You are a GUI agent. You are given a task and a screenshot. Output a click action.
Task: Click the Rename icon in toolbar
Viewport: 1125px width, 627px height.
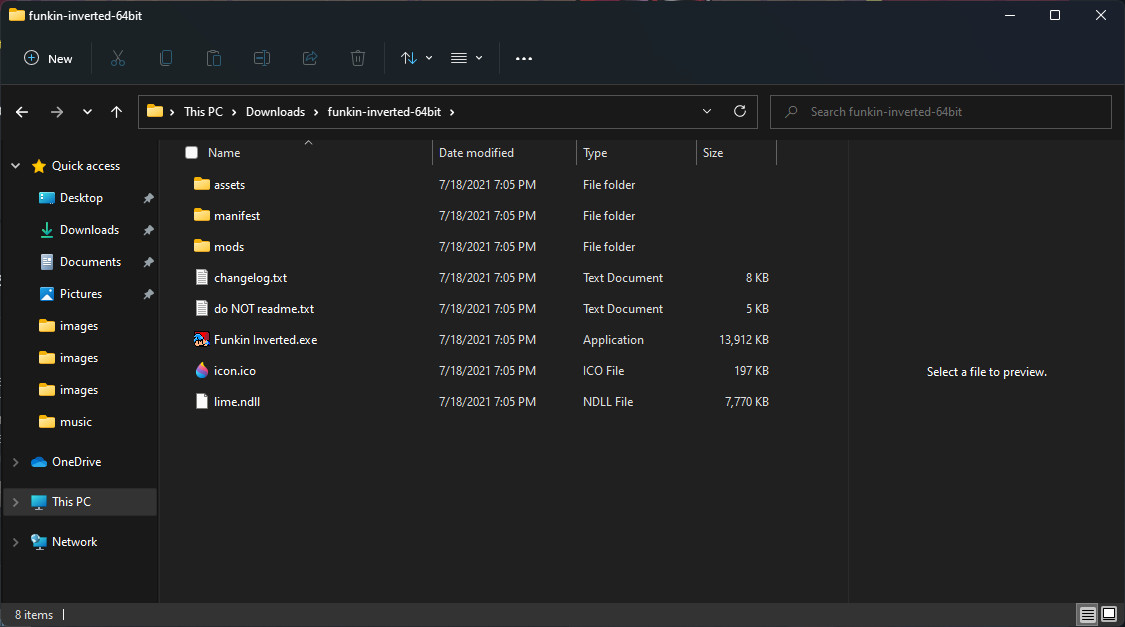[x=262, y=58]
